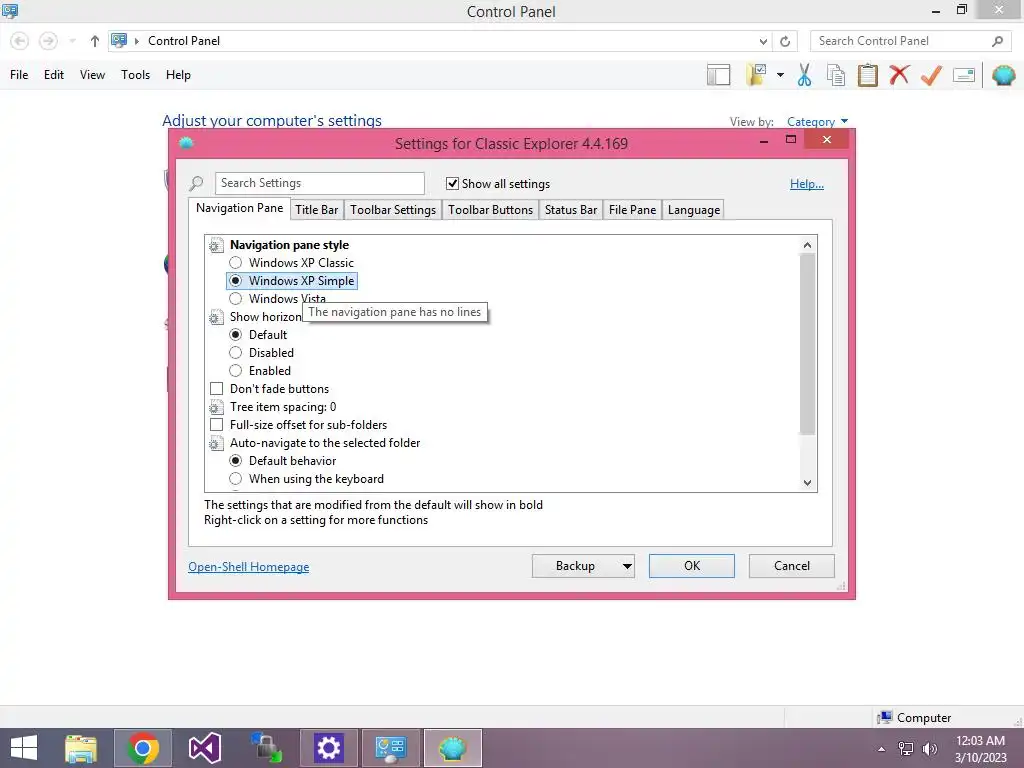Switch to the Language tab
Screen dimensions: 1024x768
[x=694, y=210]
